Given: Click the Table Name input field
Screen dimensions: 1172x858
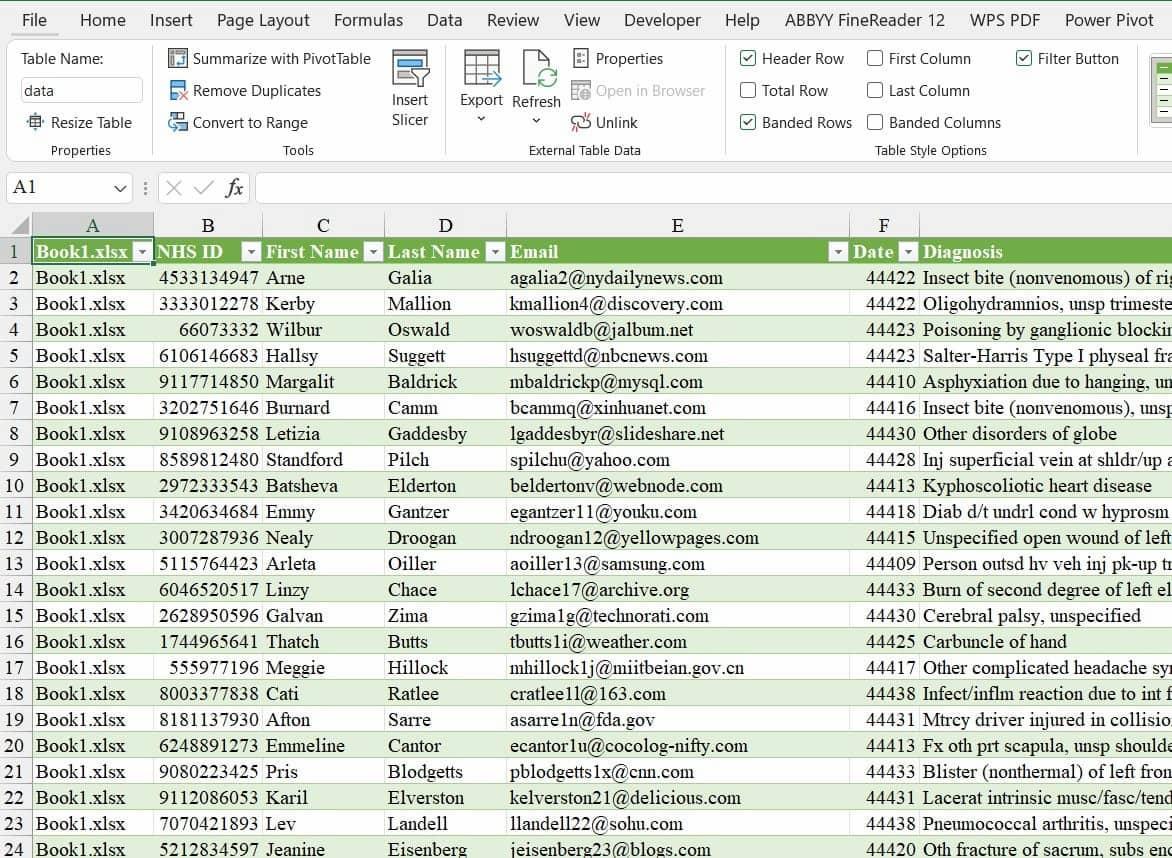Looking at the screenshot, I should (81, 91).
